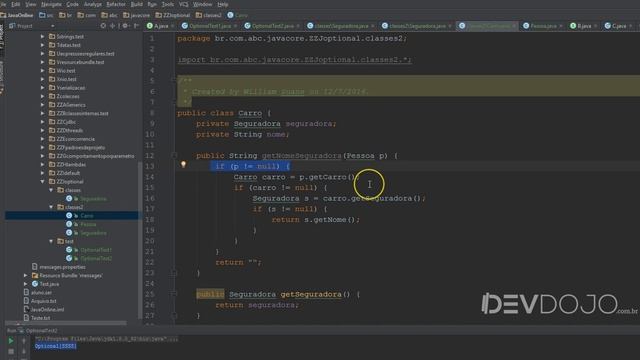
Task: Select JavaOnline.iml file in tree
Action: pos(47,309)
